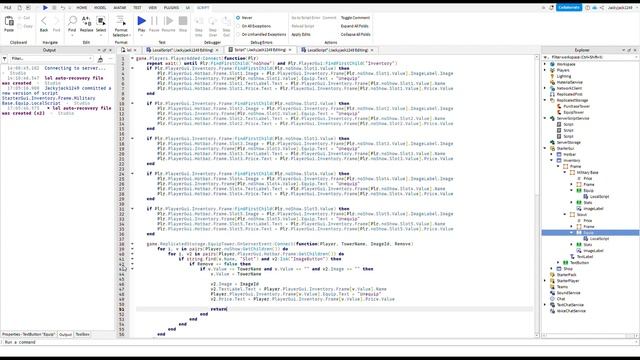Select the ReplicatedFirst item in Explorer
640x360 pixels.
[569, 94]
